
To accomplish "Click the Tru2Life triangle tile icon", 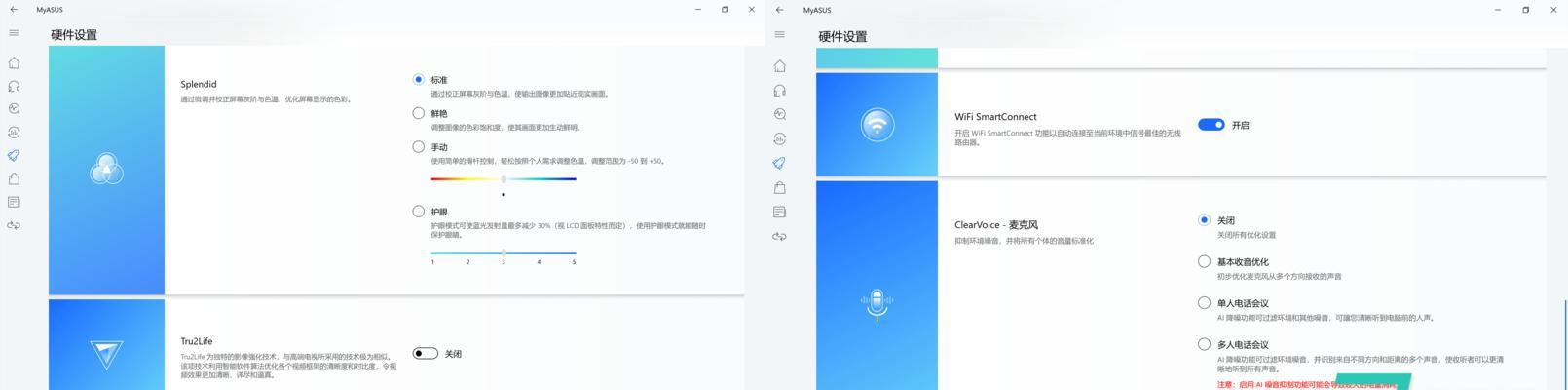I will click(x=106, y=353).
